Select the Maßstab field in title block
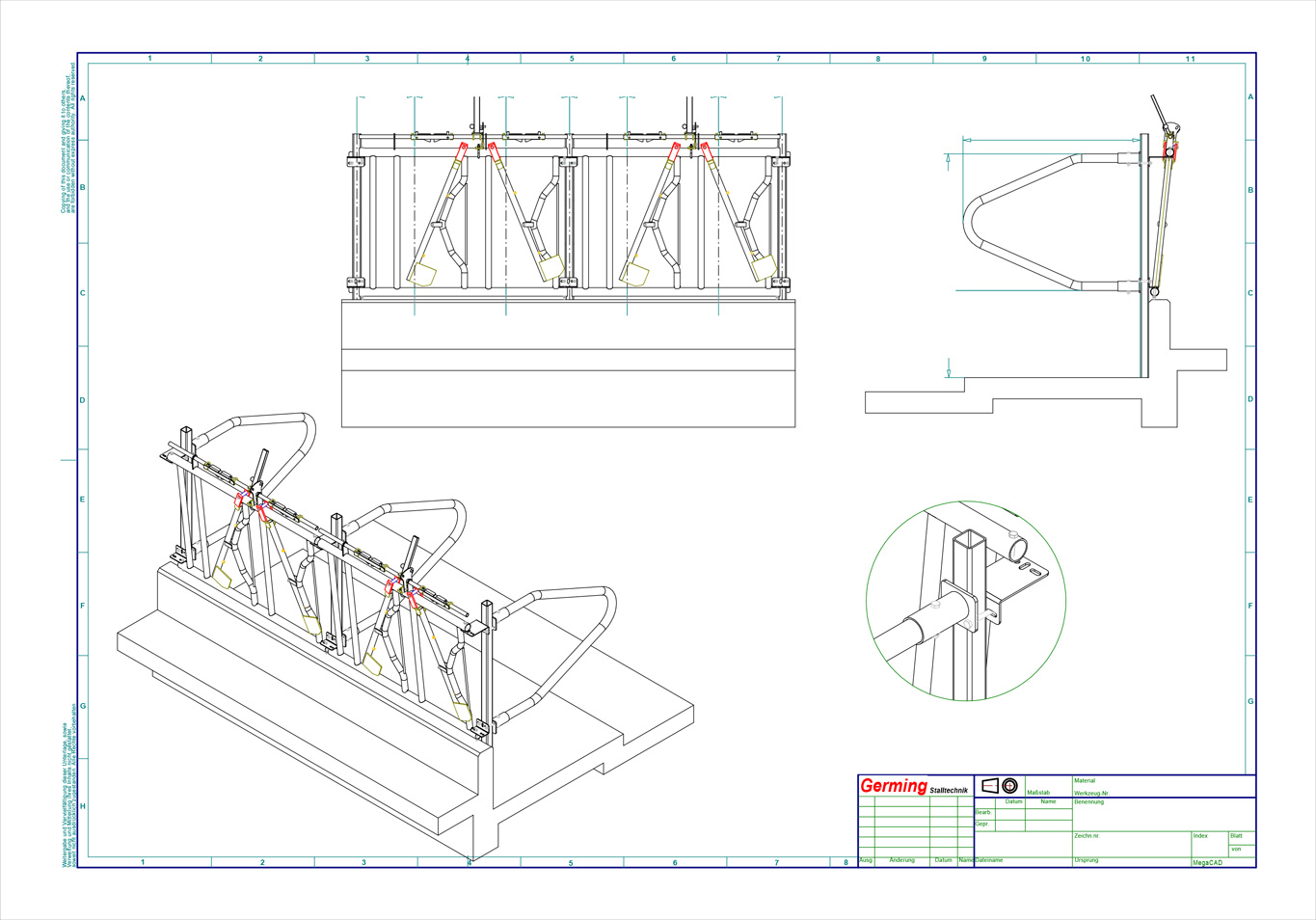Screen dimensions: 1316x920 tap(1047, 787)
